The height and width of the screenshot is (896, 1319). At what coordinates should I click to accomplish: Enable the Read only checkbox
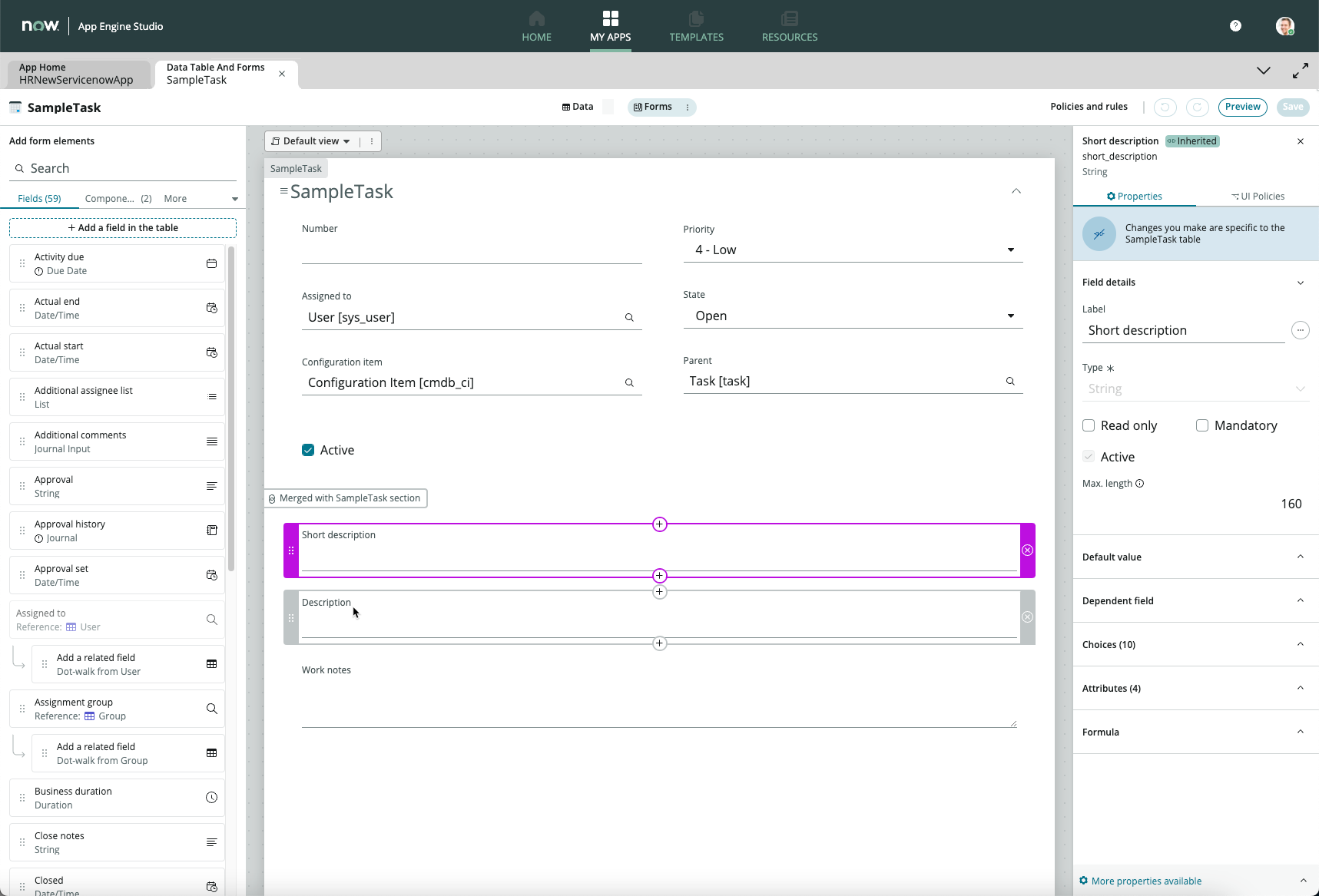pos(1089,425)
